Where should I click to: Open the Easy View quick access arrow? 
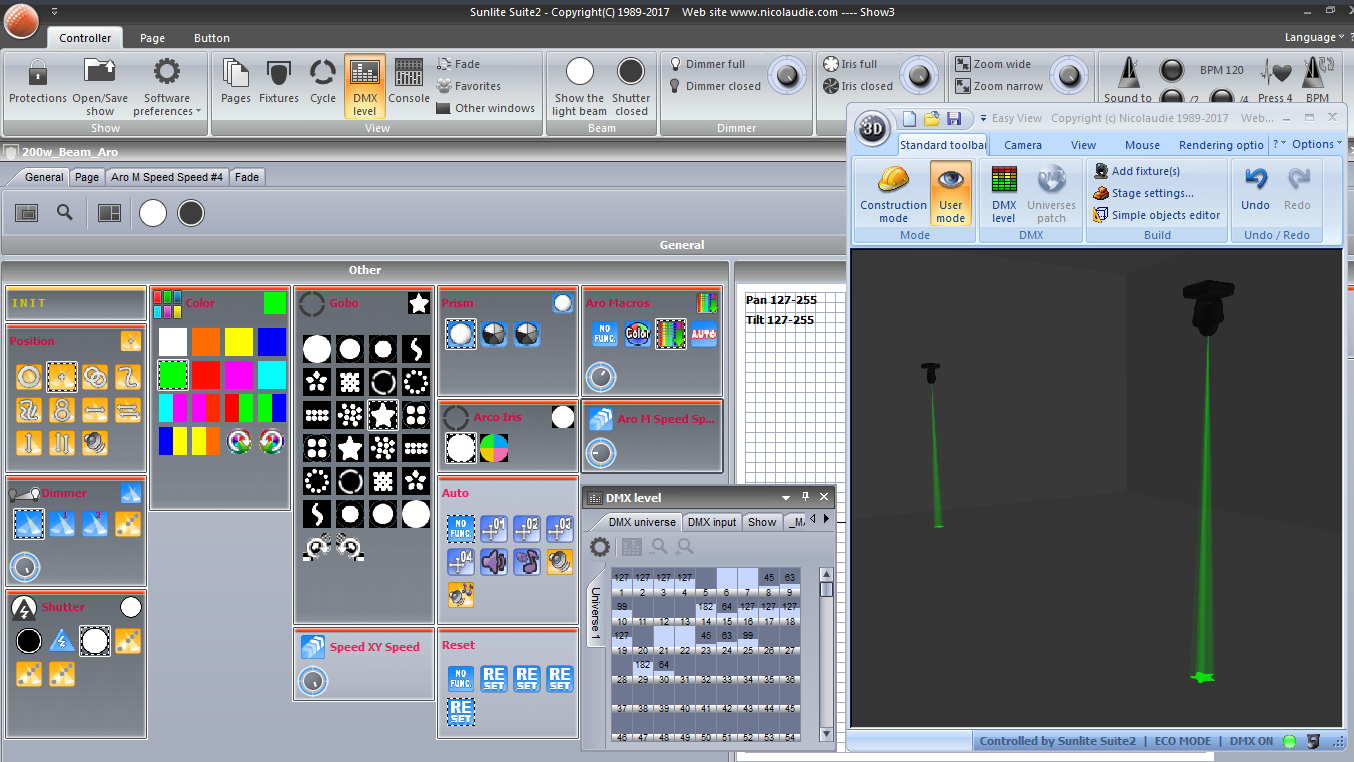(983, 118)
